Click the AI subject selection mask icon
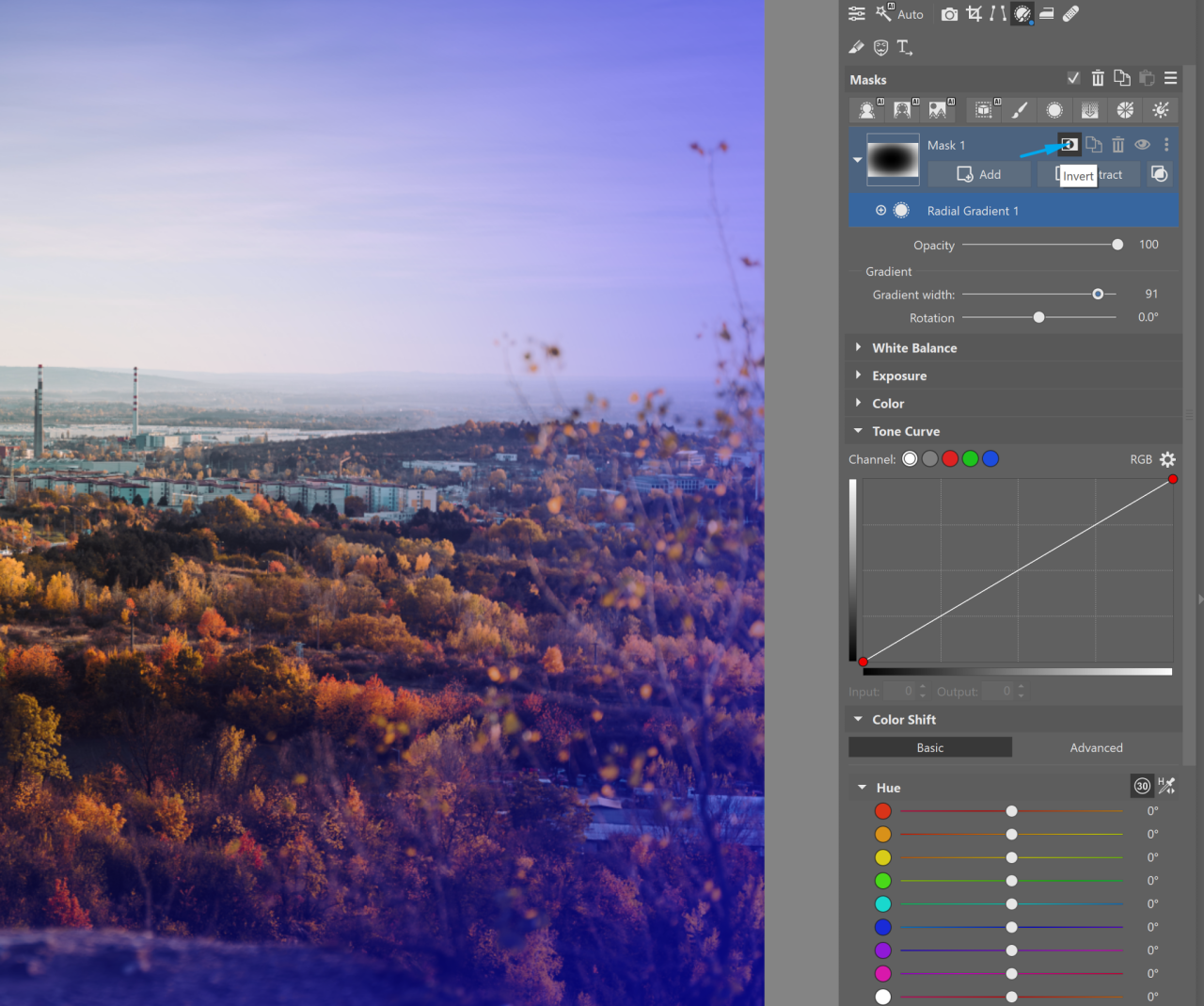This screenshot has width=1204, height=1006. (867, 110)
